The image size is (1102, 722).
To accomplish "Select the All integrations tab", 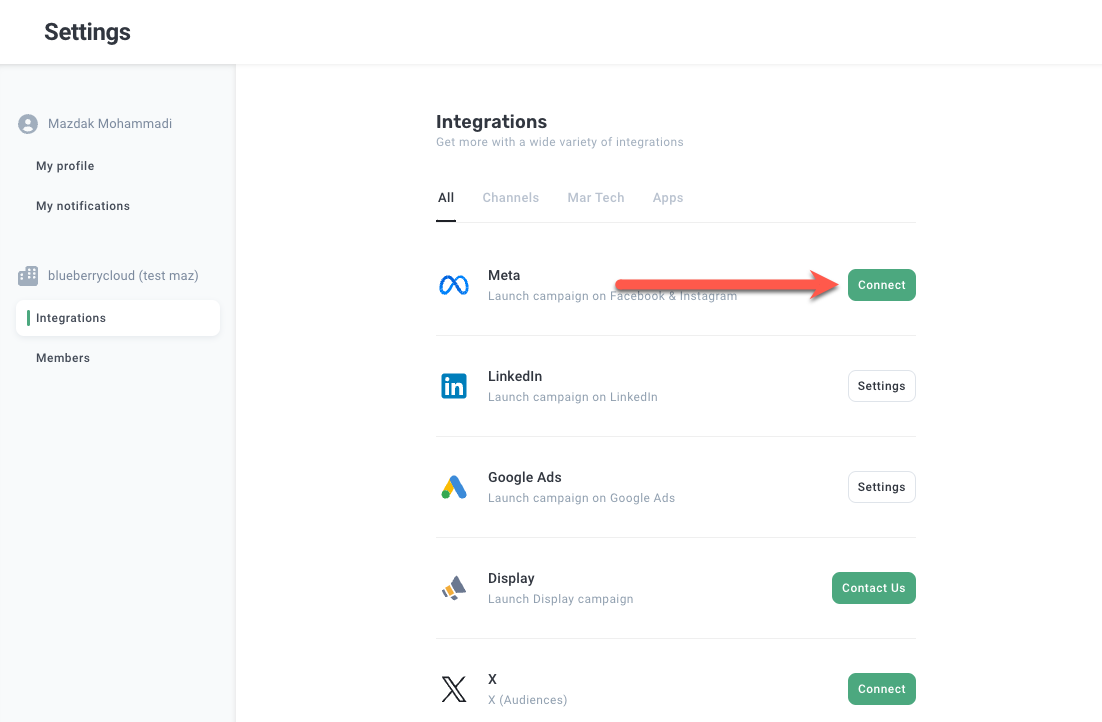I will pyautogui.click(x=446, y=198).
